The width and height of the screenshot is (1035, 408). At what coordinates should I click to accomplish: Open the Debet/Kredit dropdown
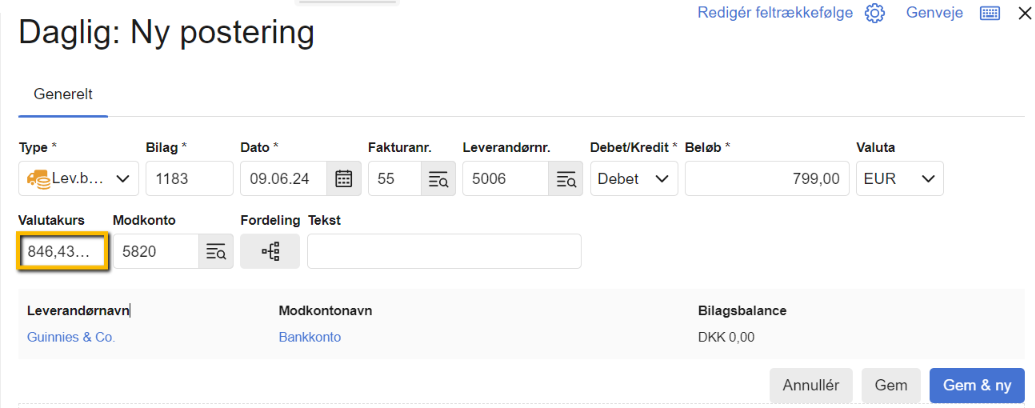634,179
